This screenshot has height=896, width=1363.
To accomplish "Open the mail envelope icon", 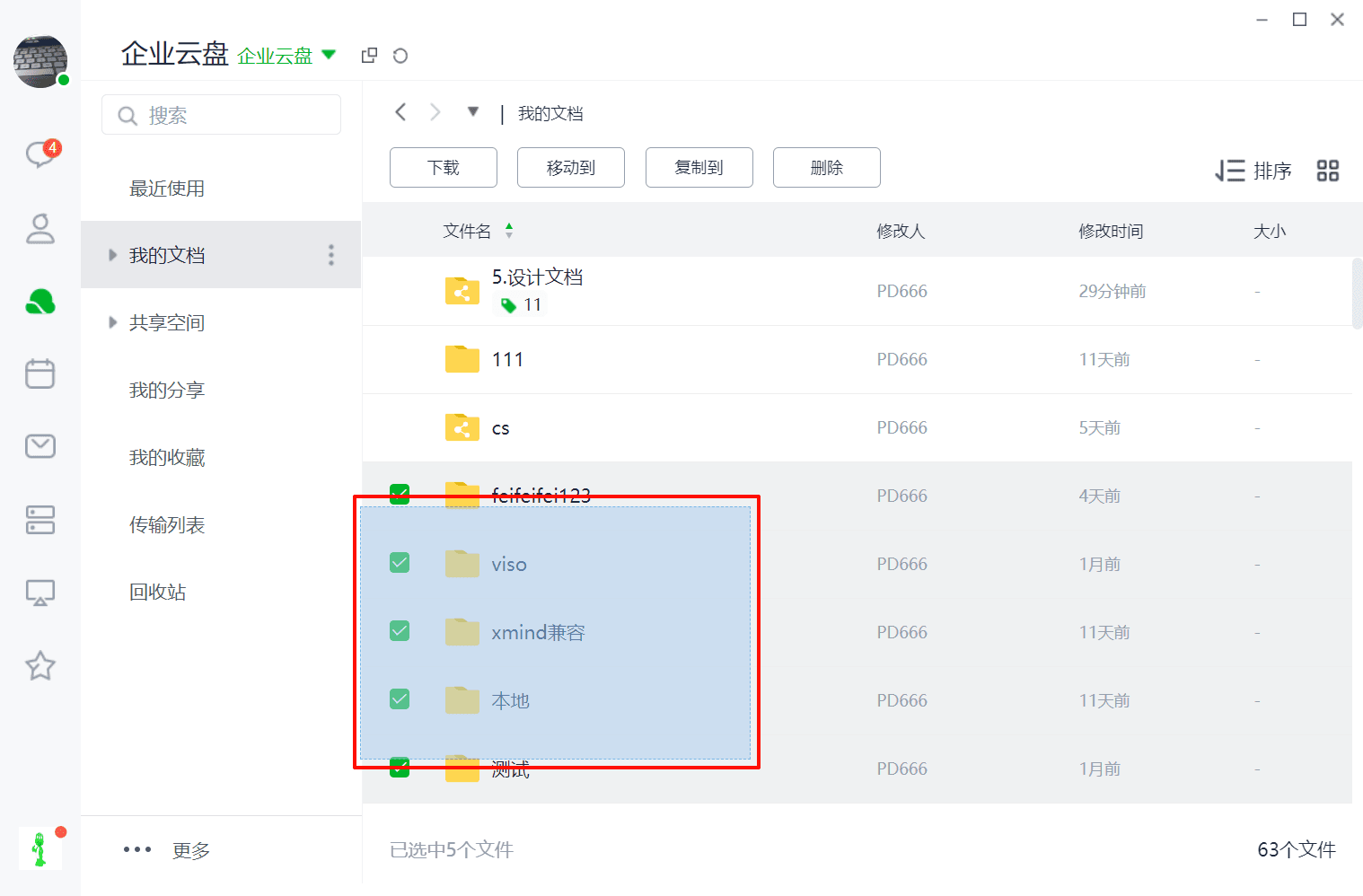I will [x=40, y=446].
